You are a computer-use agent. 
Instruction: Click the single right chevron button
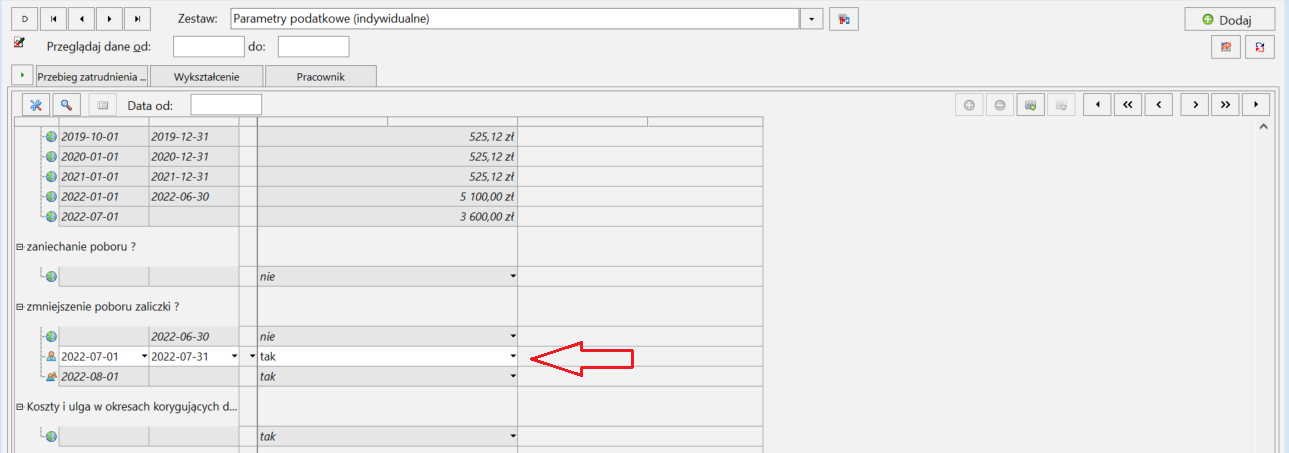[1194, 104]
